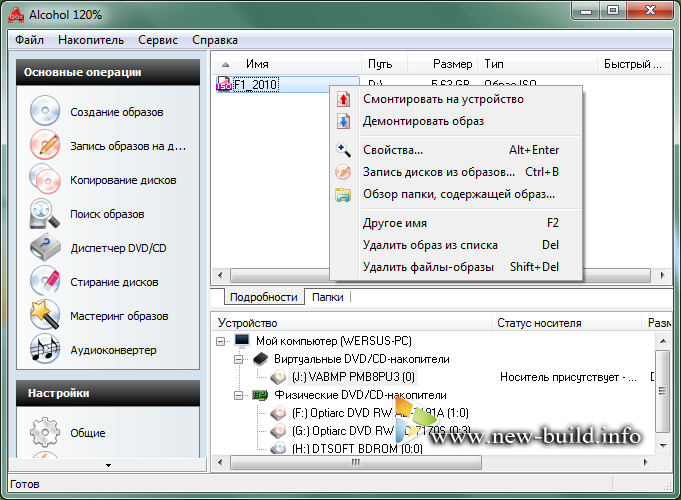Open Поиск образов operation
681x500 pixels.
pos(107,214)
